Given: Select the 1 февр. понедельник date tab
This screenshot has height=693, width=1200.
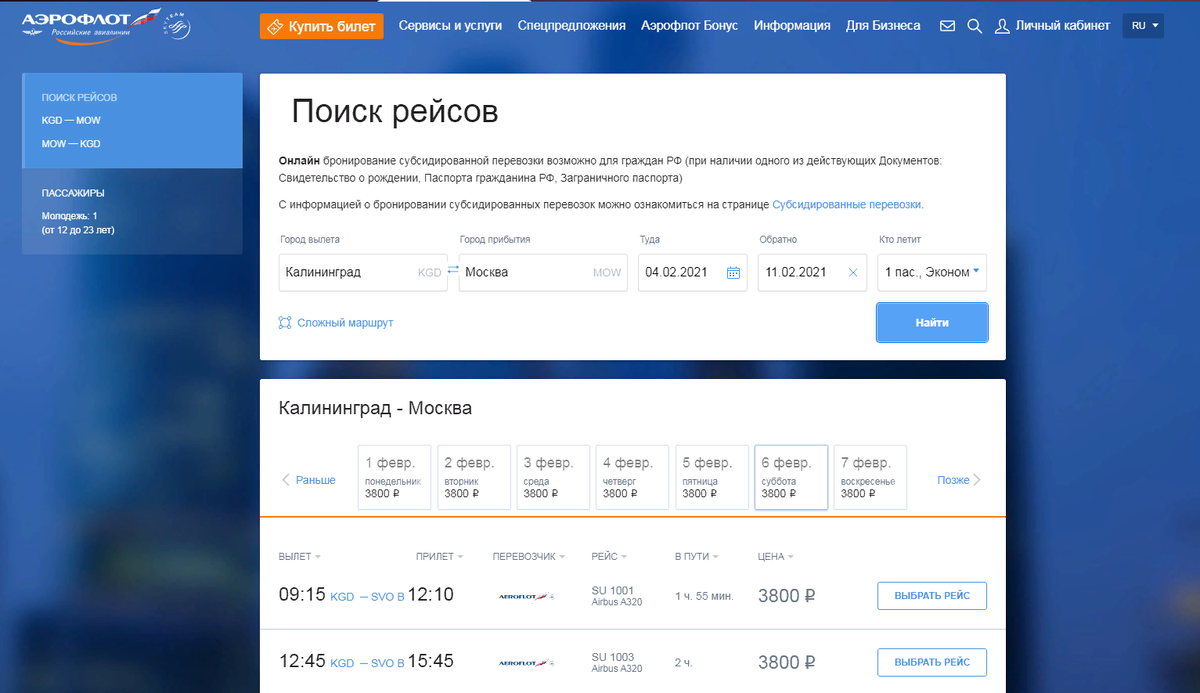Looking at the screenshot, I should tap(394, 478).
